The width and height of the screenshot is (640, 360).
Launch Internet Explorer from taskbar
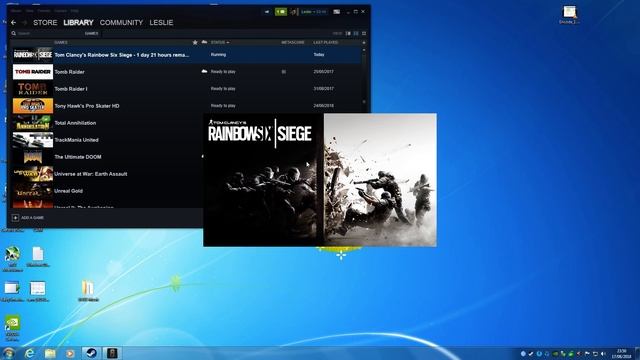[30, 353]
